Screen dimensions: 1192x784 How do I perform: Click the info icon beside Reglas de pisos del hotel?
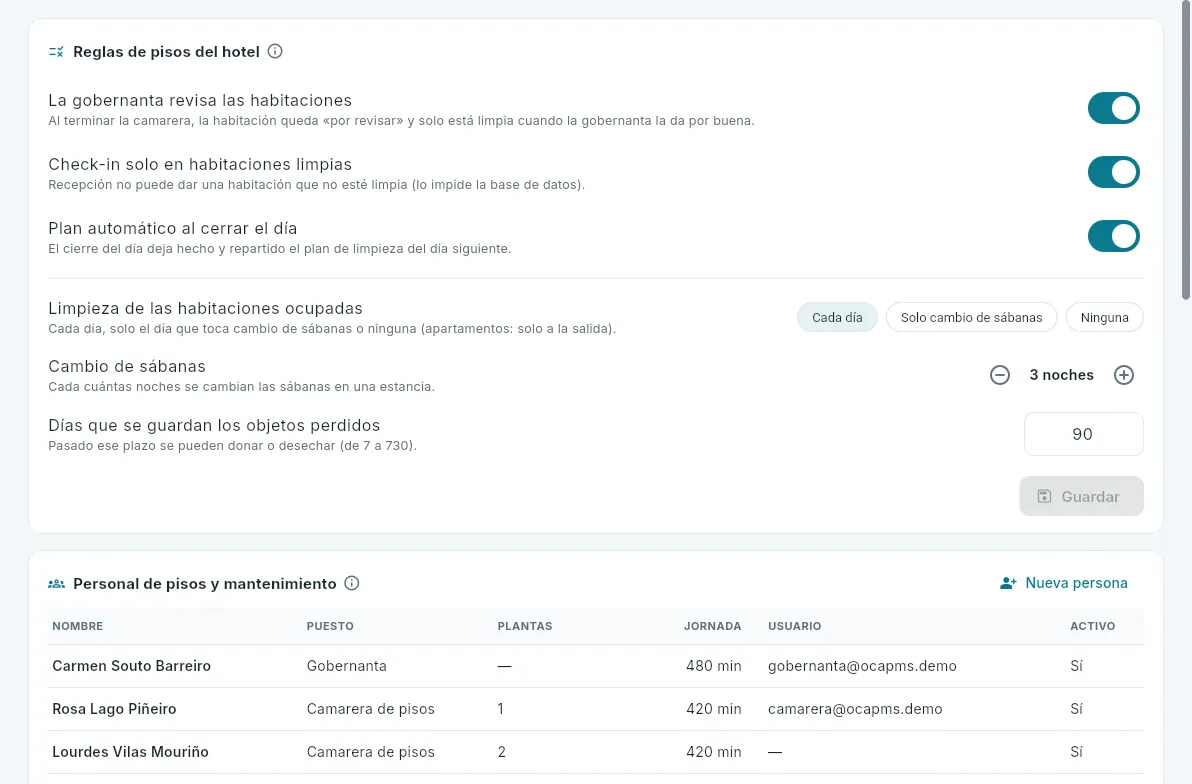[x=275, y=51]
